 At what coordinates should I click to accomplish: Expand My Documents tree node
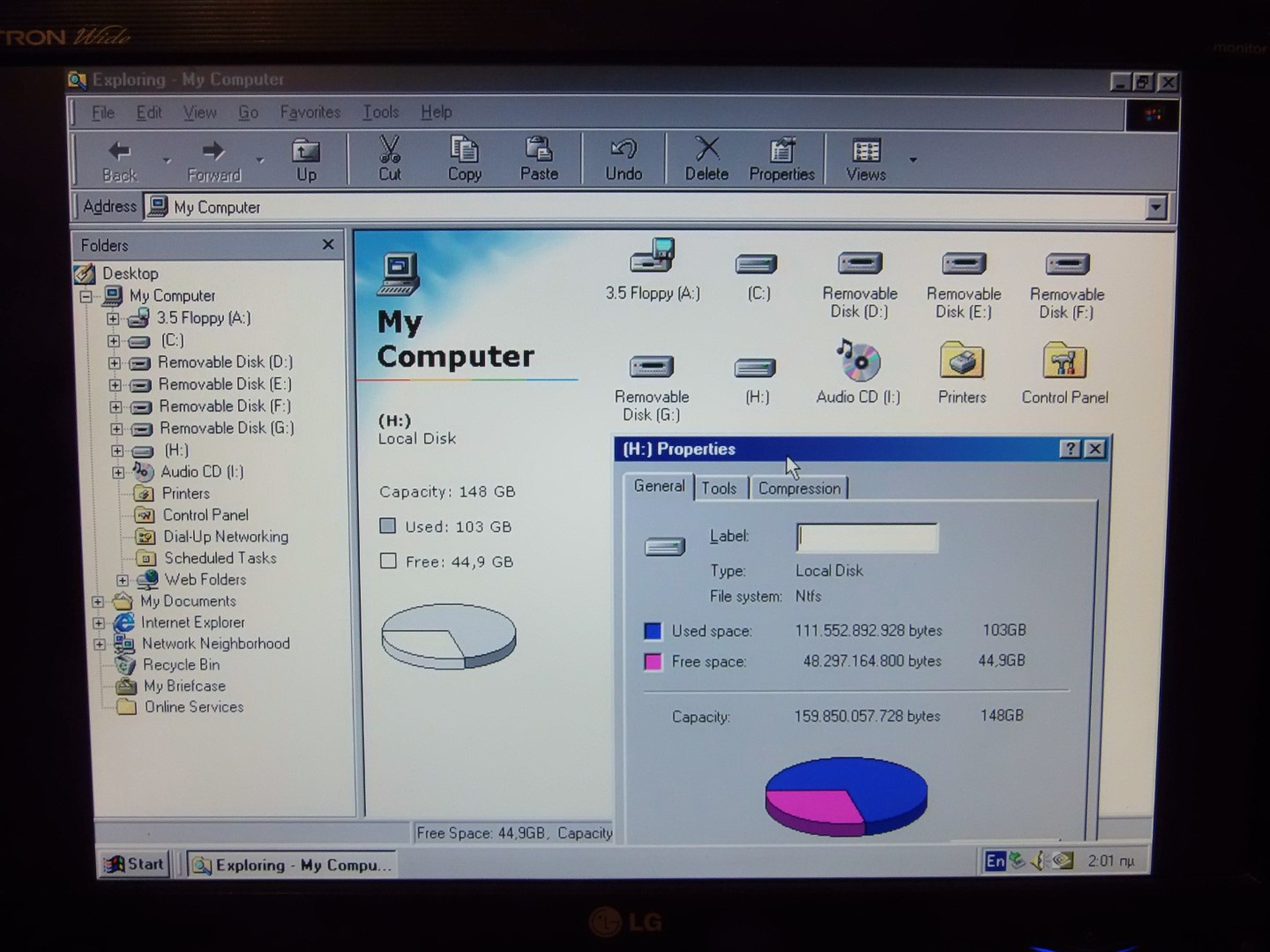[x=98, y=602]
